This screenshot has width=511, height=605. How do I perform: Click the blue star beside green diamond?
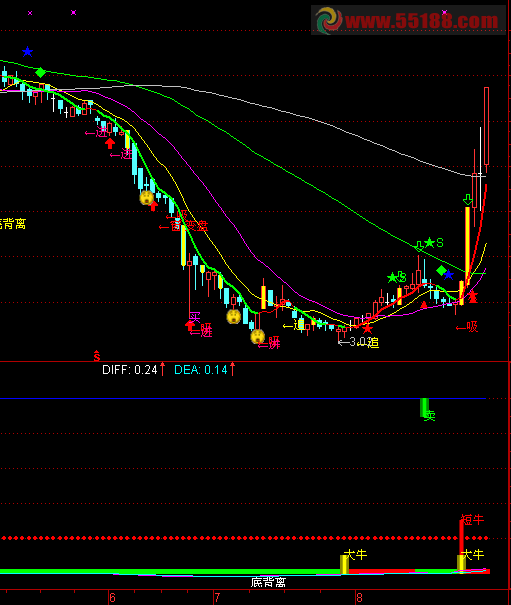point(448,275)
